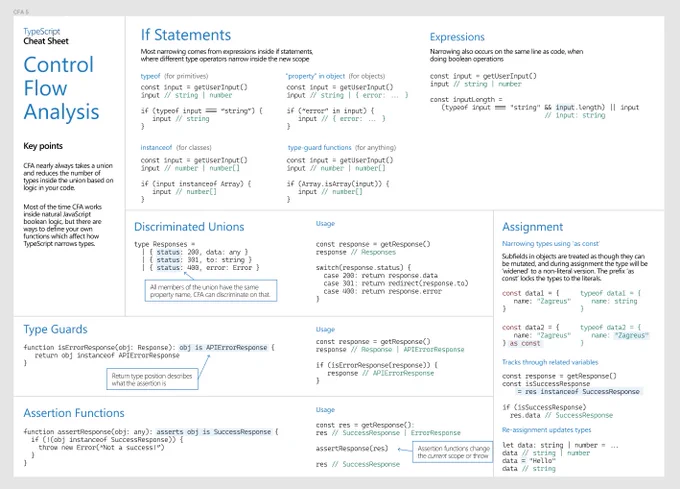Select 'Tracks through related variables' subheading

point(550,362)
